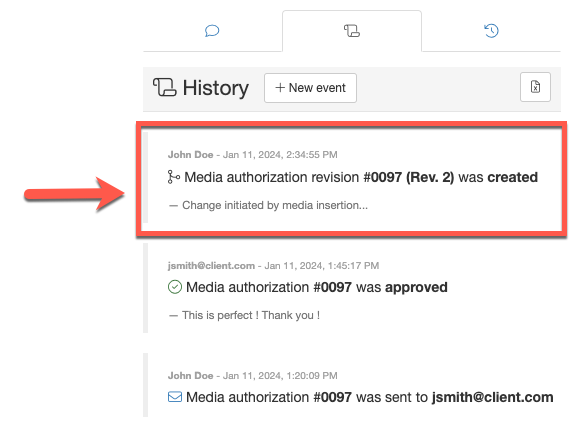Click jsmith@client.com author of approved event

pos(211,266)
